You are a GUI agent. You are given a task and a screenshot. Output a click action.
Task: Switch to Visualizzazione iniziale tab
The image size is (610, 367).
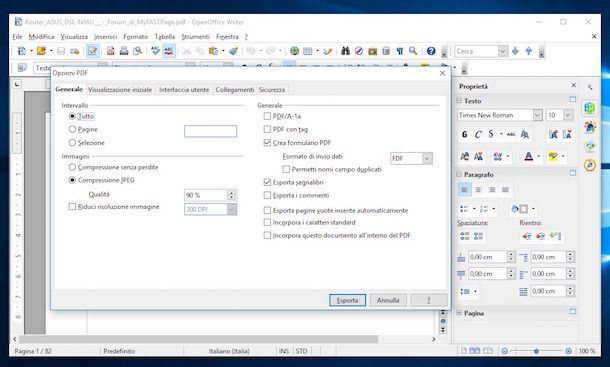(120, 90)
